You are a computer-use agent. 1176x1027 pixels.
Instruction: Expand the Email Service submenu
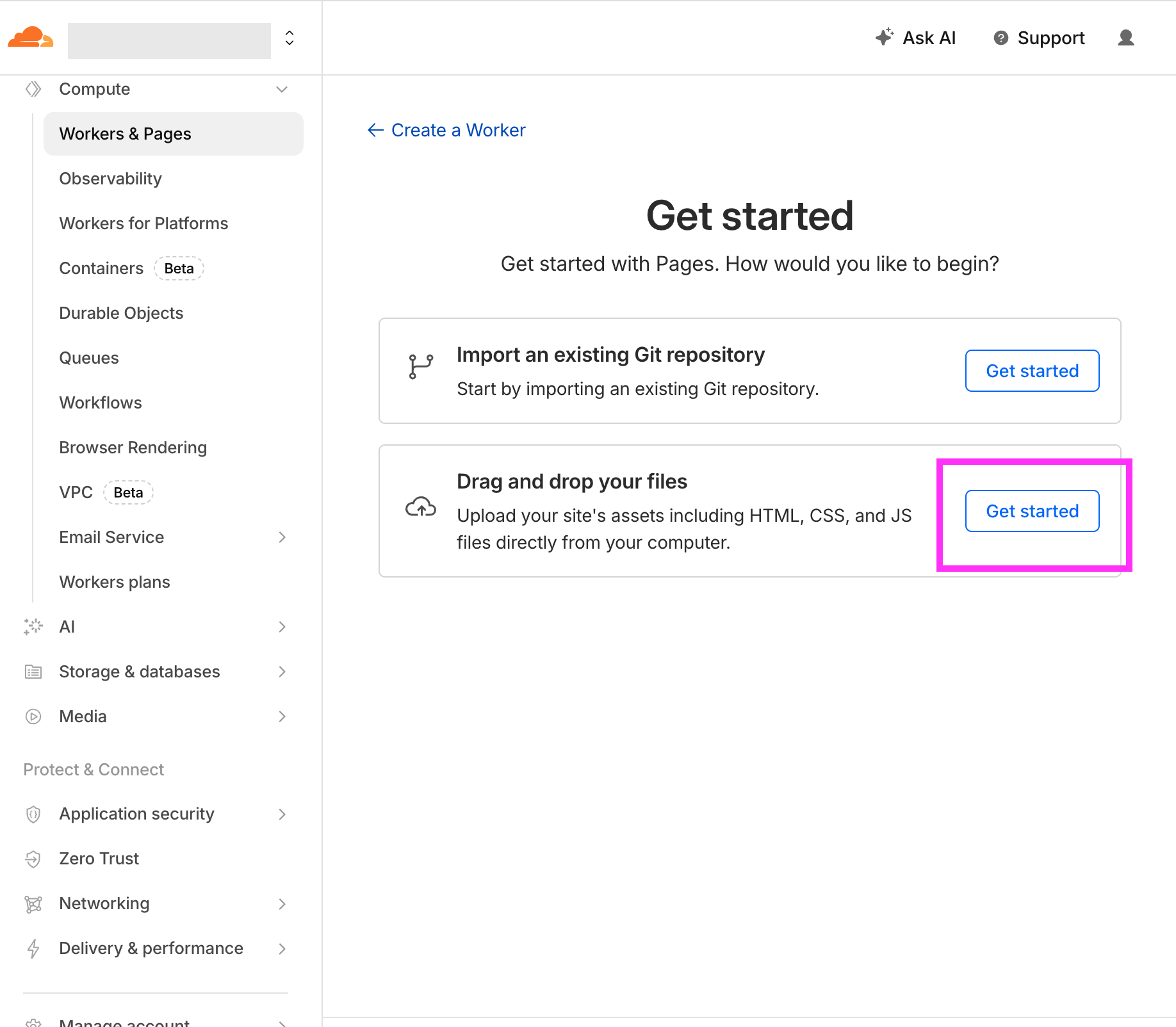click(282, 537)
